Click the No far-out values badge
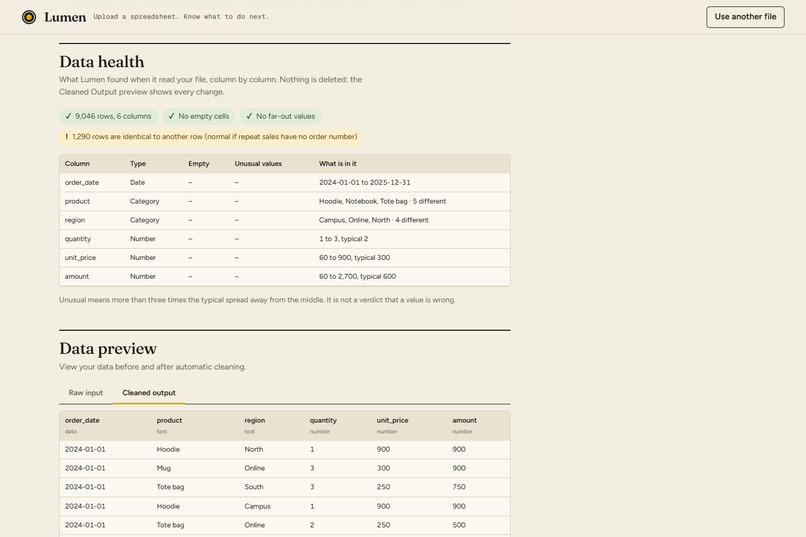Screen dimensions: 806x537 point(280,116)
